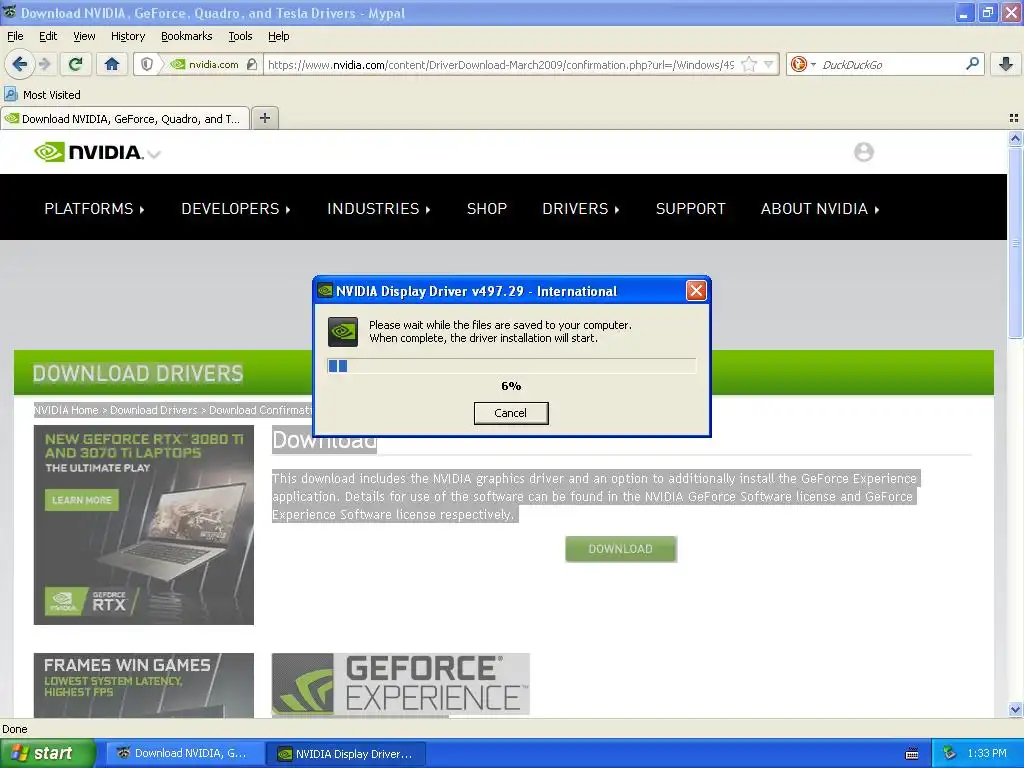Expand the DEVELOPERS navigation menu
1024x768 pixels.
pos(236,208)
